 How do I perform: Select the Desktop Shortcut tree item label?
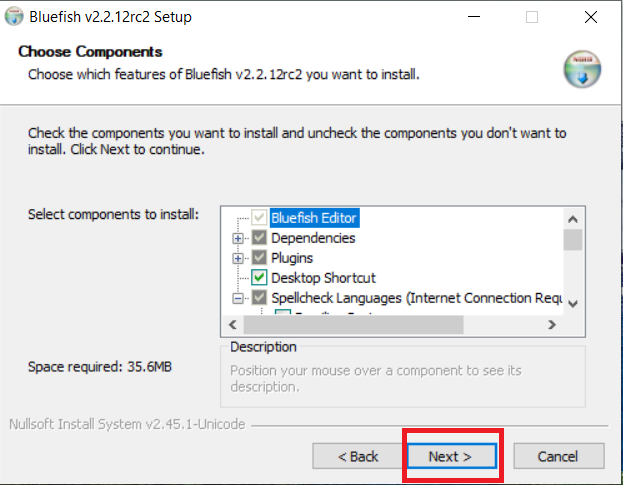(x=323, y=278)
